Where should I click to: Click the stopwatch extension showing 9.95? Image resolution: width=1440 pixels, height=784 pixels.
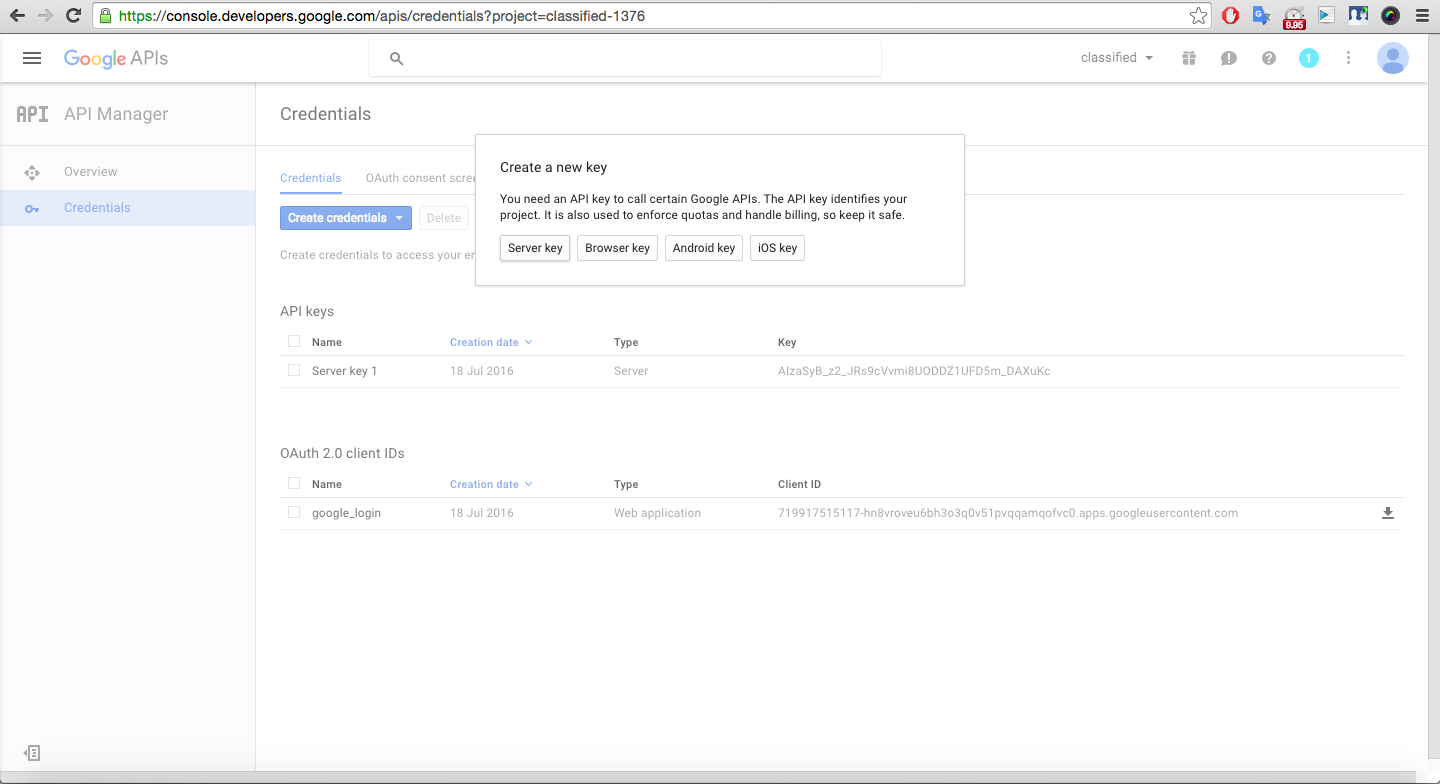[1294, 17]
